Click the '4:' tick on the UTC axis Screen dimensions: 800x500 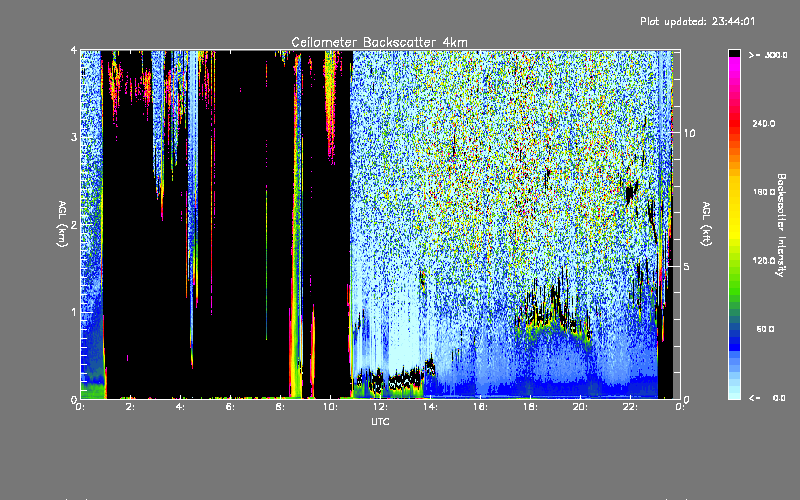pyautogui.click(x=180, y=407)
